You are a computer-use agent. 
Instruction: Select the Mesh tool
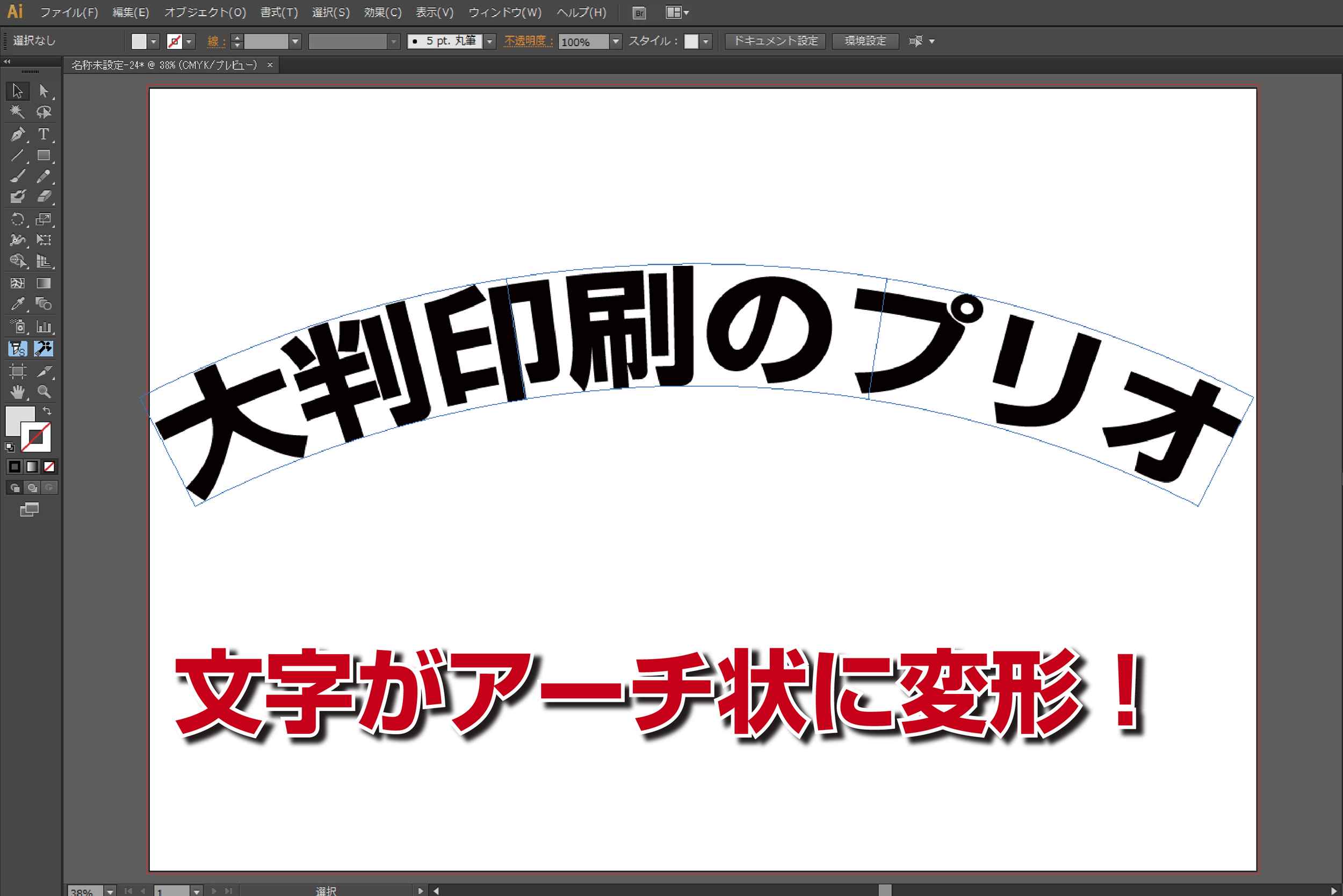pyautogui.click(x=17, y=284)
